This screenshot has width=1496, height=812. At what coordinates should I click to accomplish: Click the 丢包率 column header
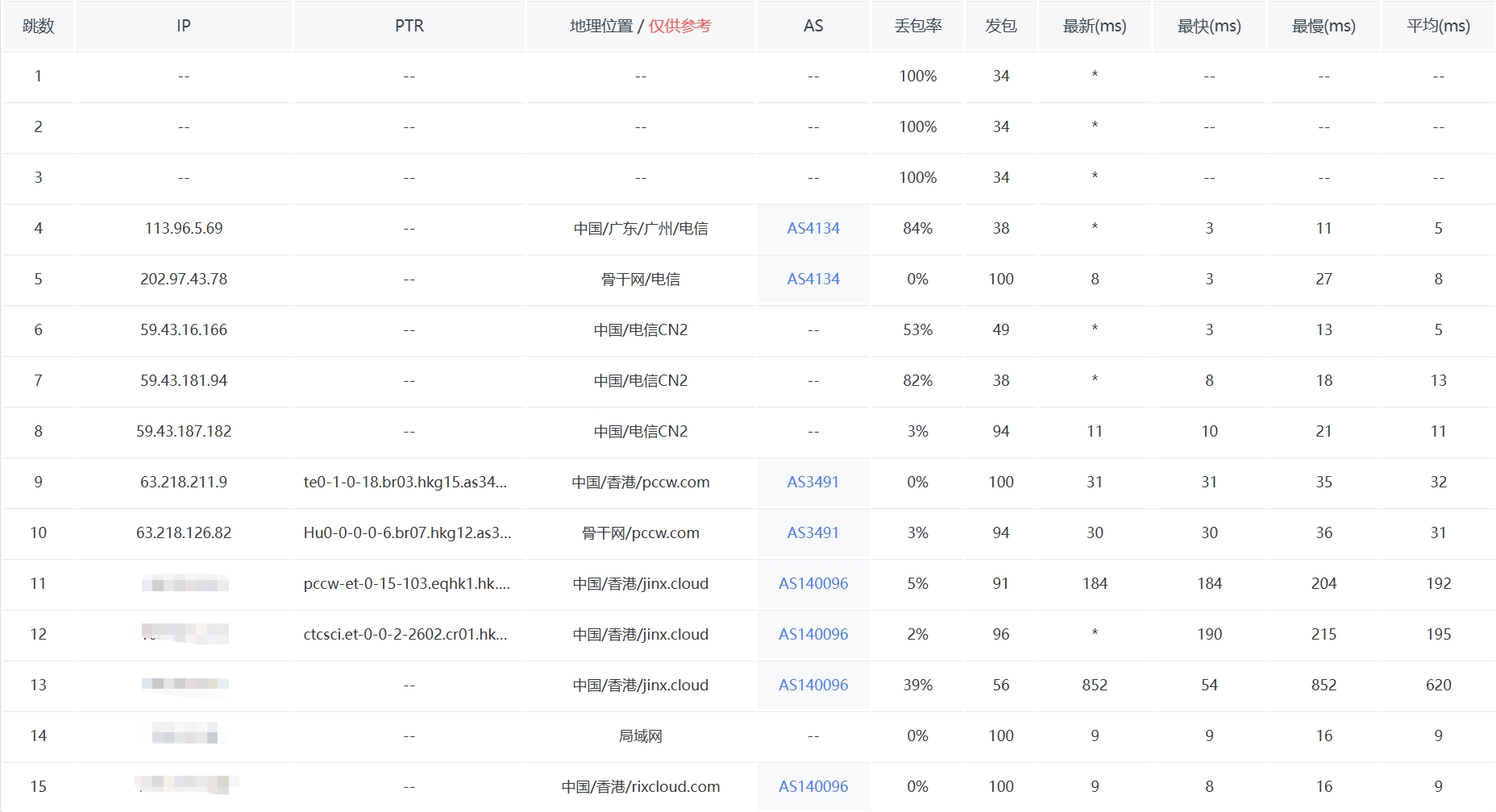(918, 26)
